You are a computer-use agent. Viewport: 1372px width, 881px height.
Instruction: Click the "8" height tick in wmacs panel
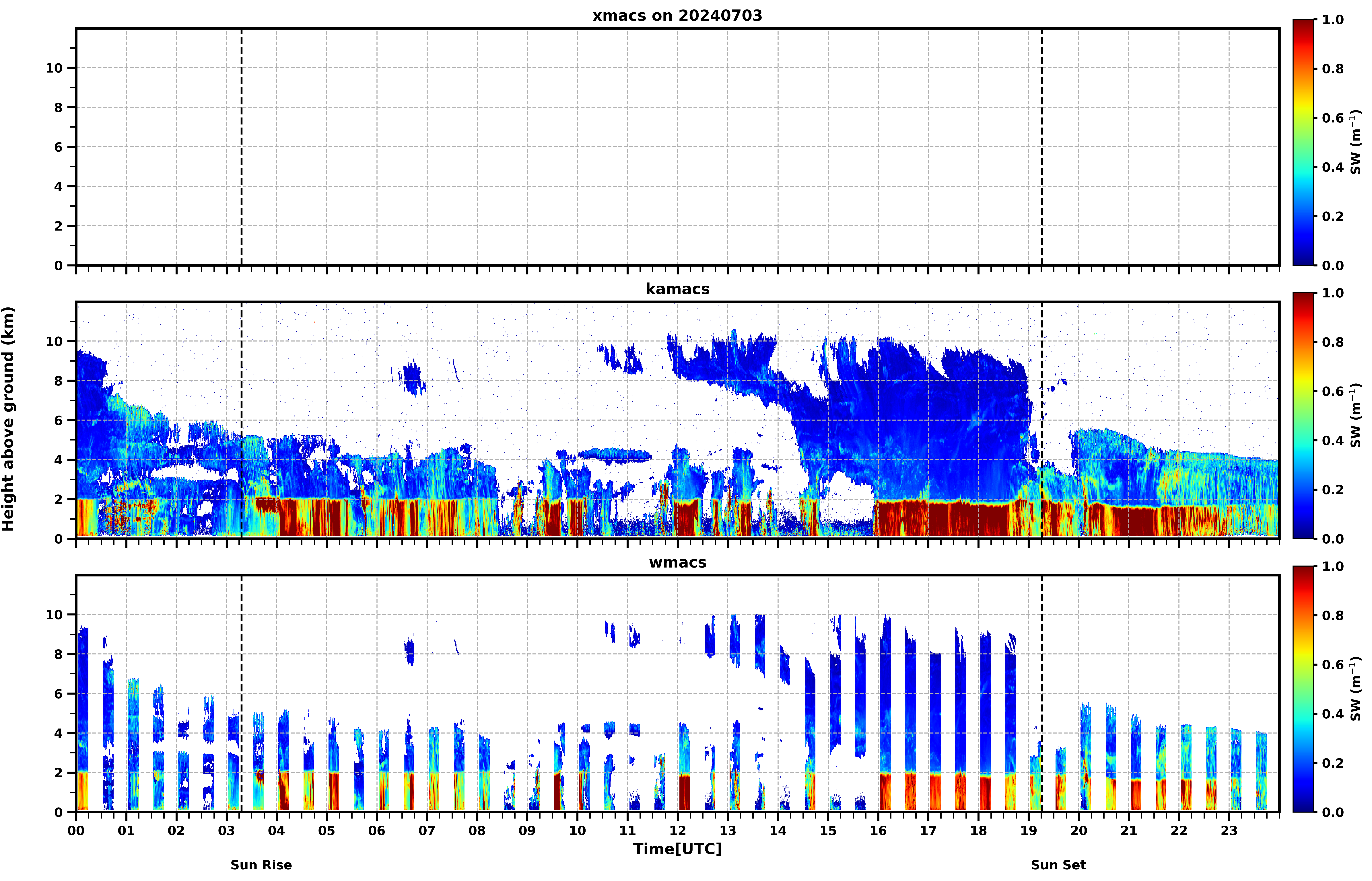pyautogui.click(x=58, y=654)
